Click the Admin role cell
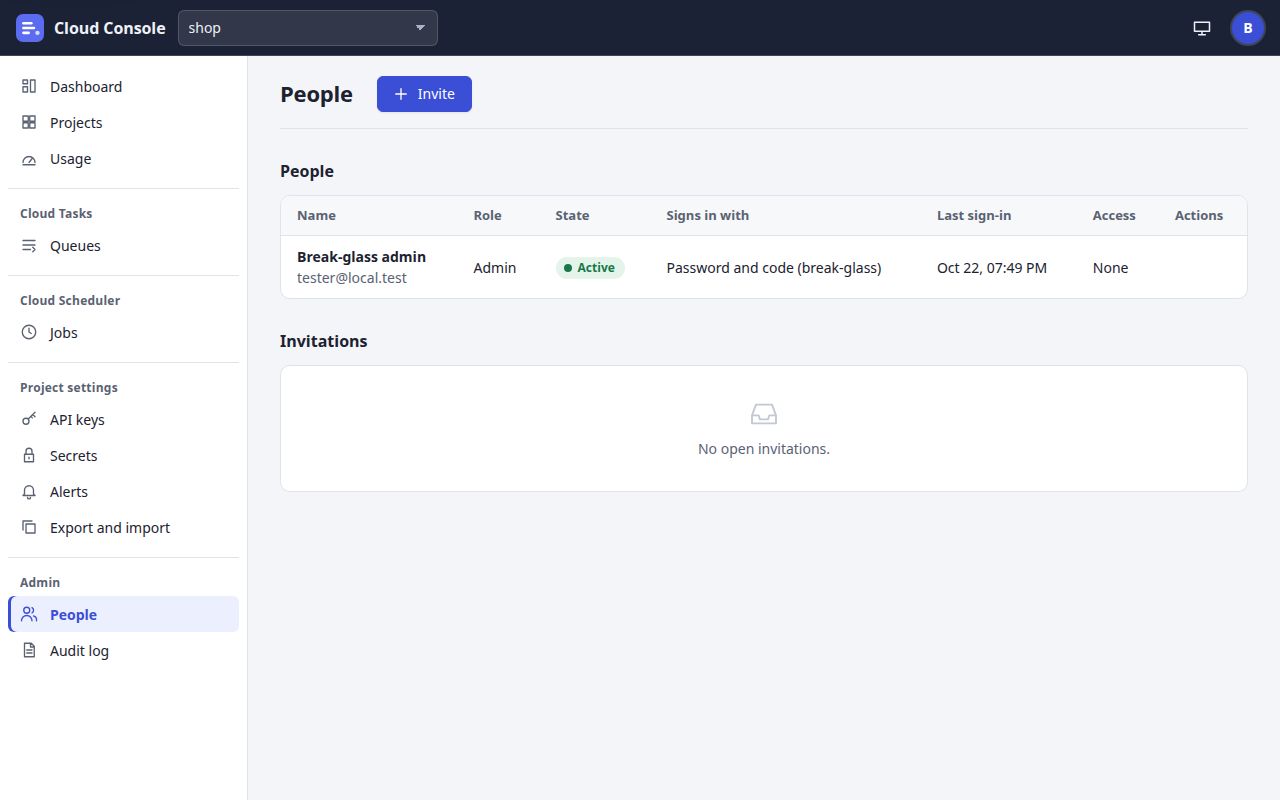 [495, 268]
